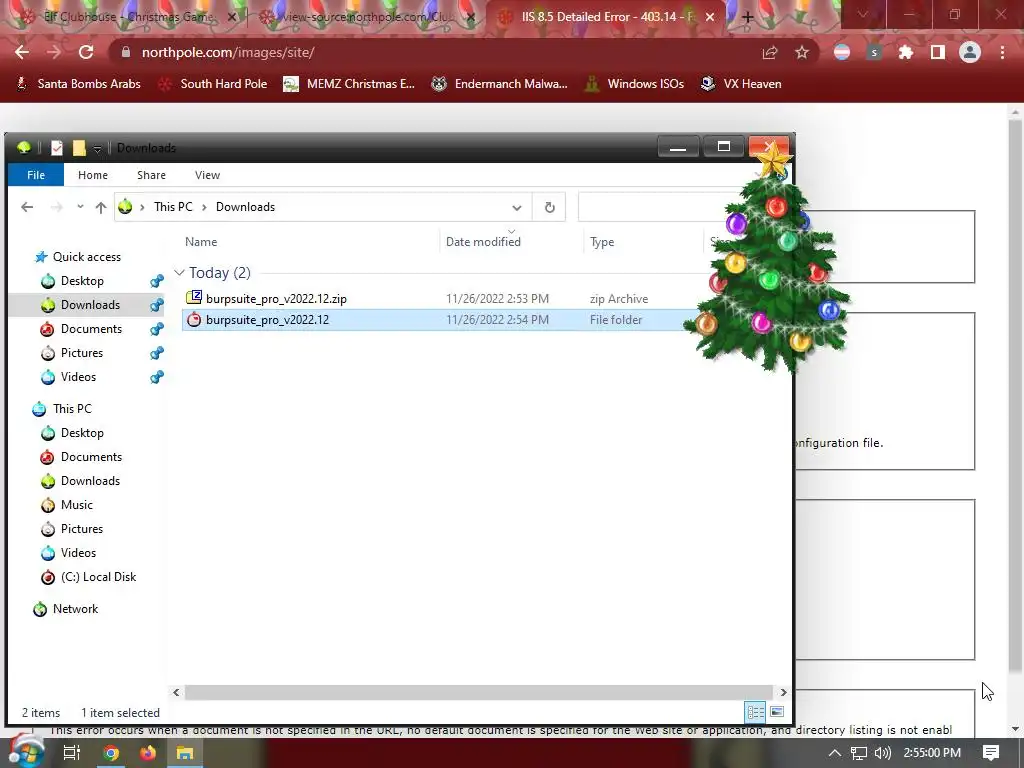Click the share page icon in address bar

(770, 52)
